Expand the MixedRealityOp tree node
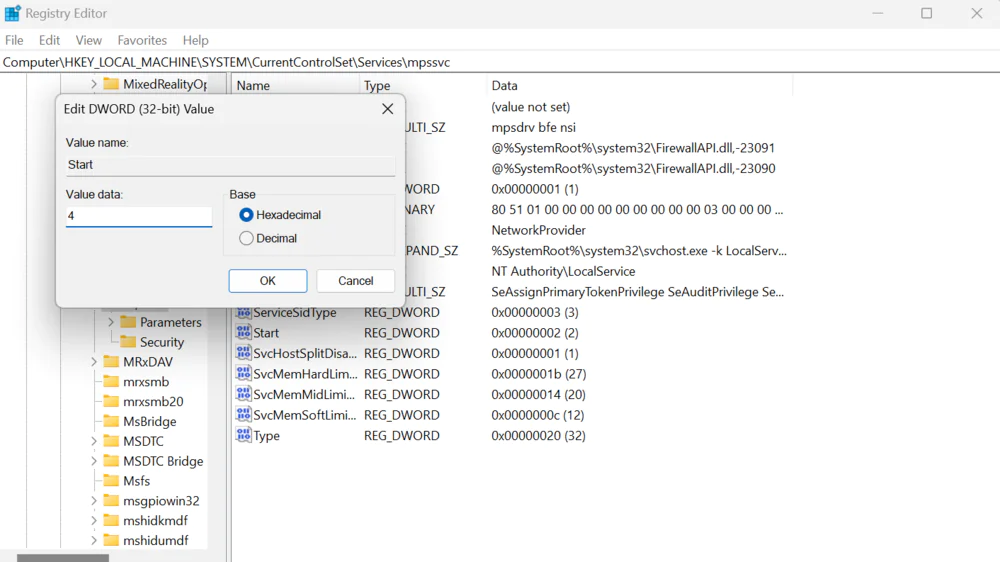 (94, 84)
